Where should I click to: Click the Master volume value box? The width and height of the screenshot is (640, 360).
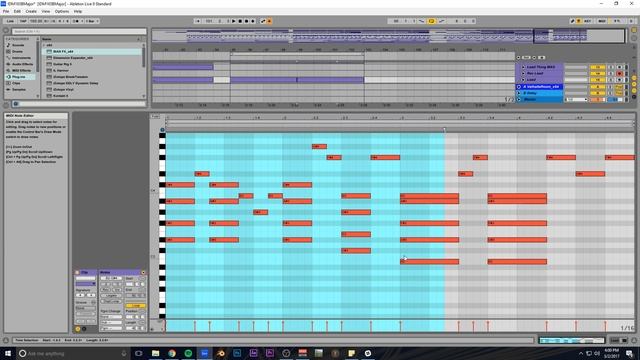(x=597, y=99)
